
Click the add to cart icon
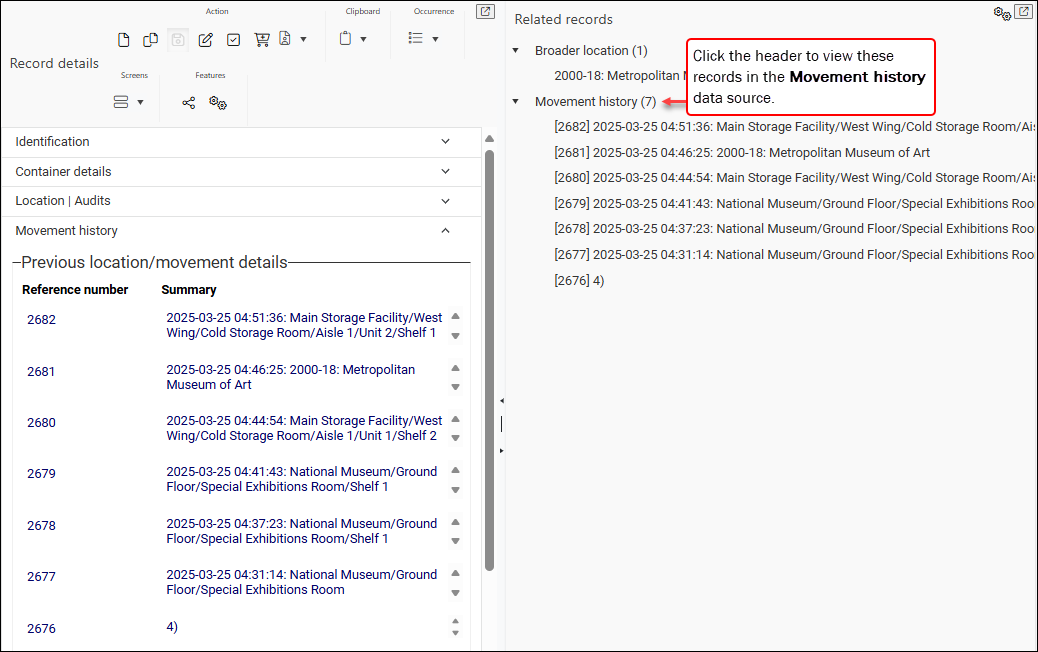(261, 40)
